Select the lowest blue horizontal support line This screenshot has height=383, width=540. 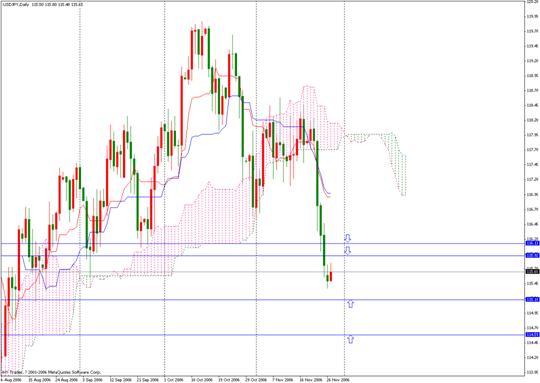[262, 335]
